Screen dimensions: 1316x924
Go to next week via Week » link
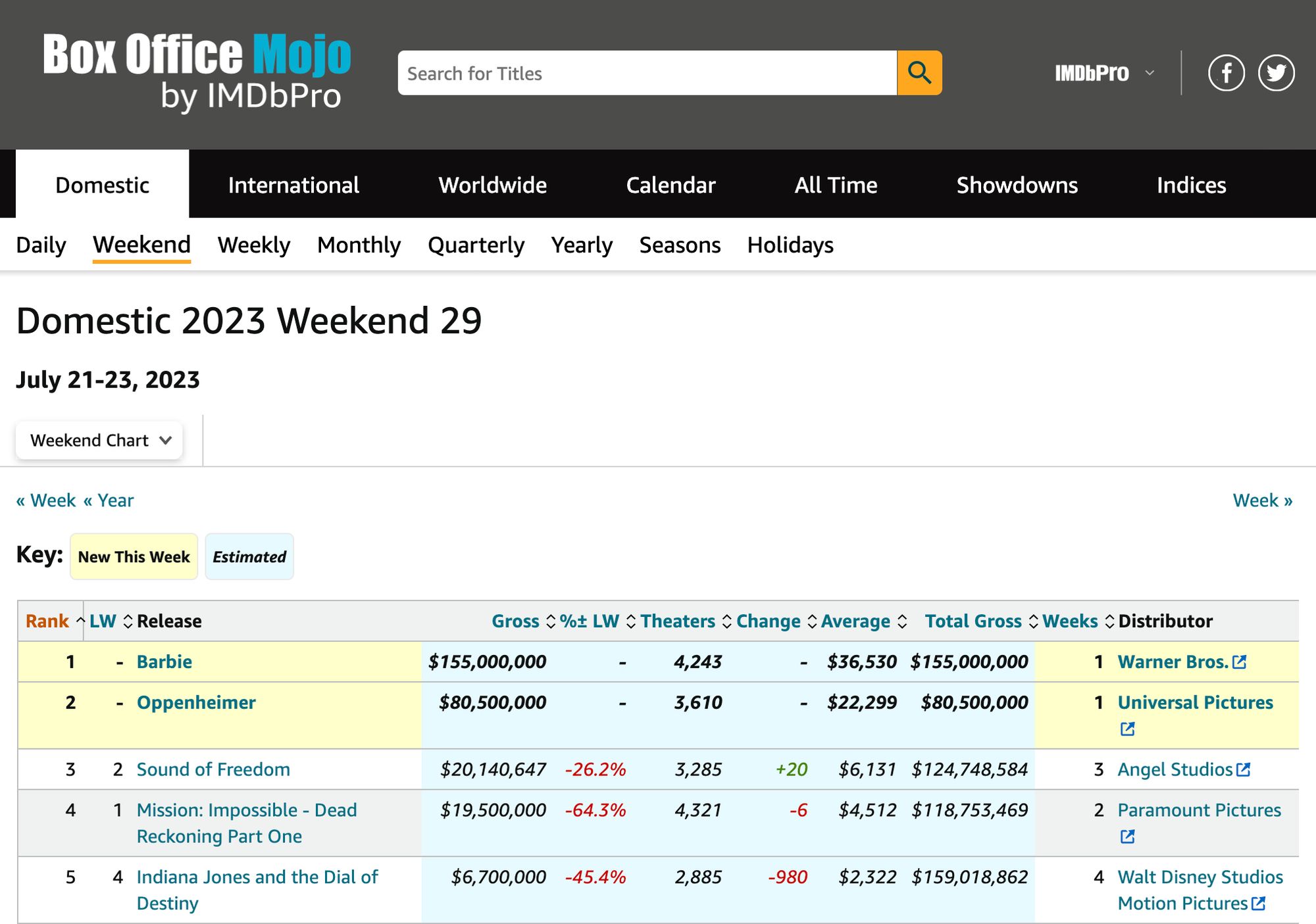pyautogui.click(x=1262, y=500)
